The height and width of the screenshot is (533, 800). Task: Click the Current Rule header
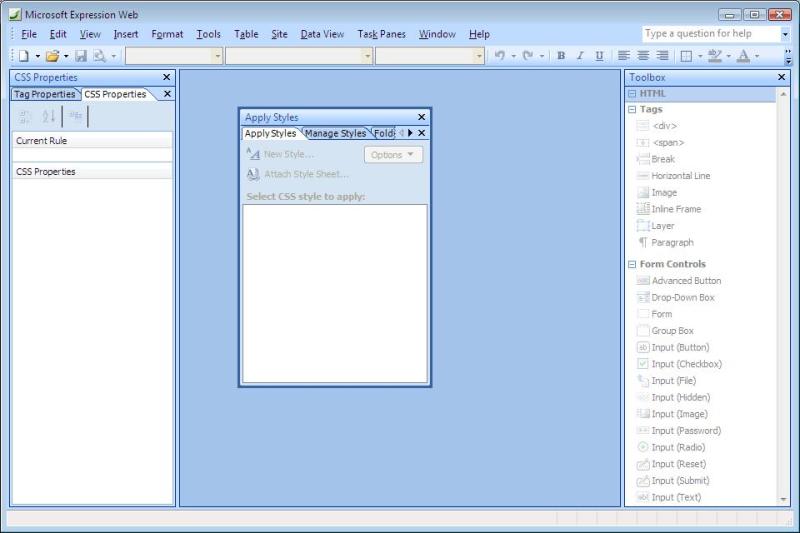click(92, 141)
